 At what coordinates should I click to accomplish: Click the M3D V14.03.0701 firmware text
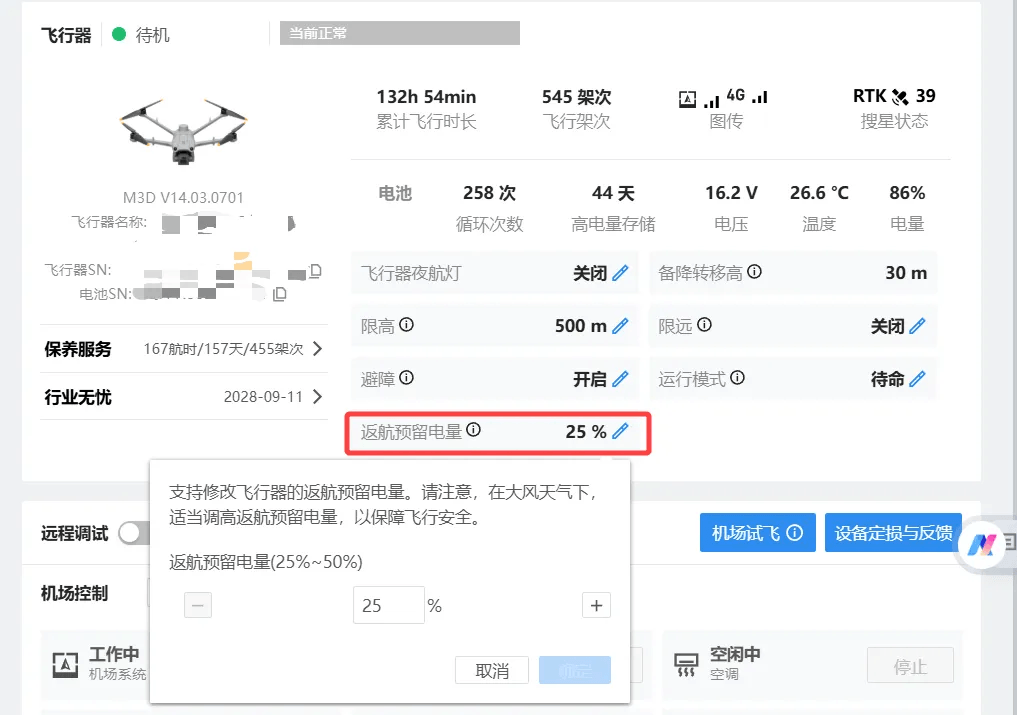tap(183, 197)
